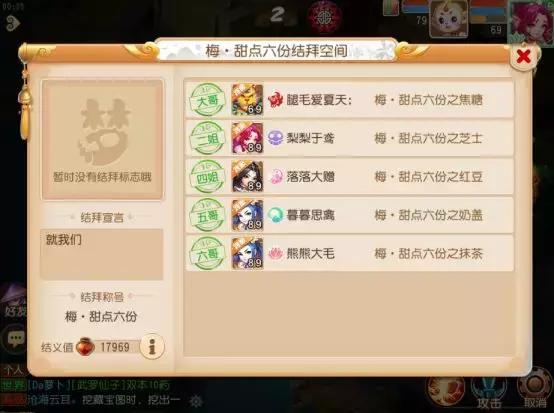Select the 落落大赠 member row
The width and height of the screenshot is (554, 413).
point(349,177)
